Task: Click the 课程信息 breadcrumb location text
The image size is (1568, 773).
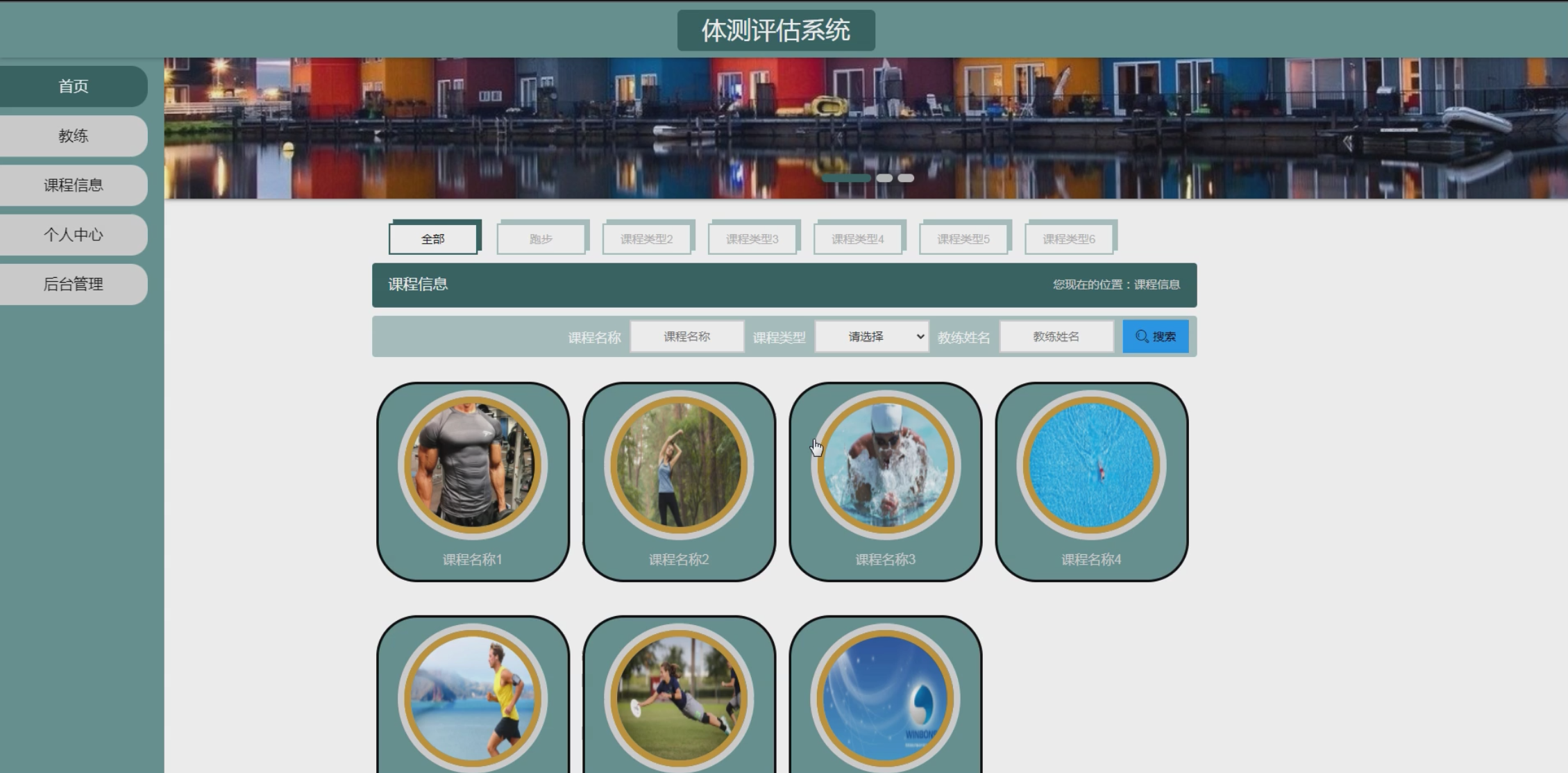Action: click(x=1157, y=285)
